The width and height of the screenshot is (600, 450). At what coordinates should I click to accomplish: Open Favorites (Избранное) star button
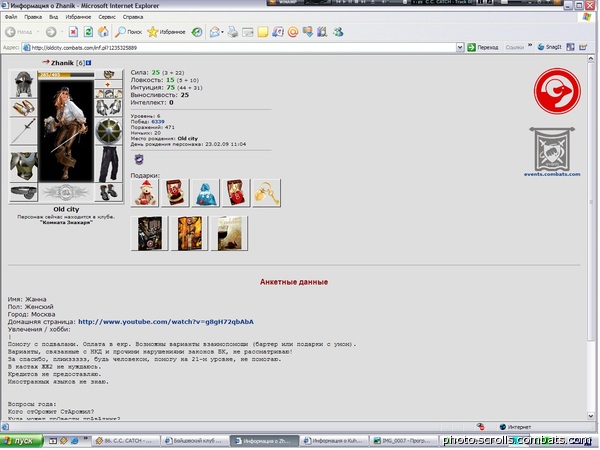point(166,32)
